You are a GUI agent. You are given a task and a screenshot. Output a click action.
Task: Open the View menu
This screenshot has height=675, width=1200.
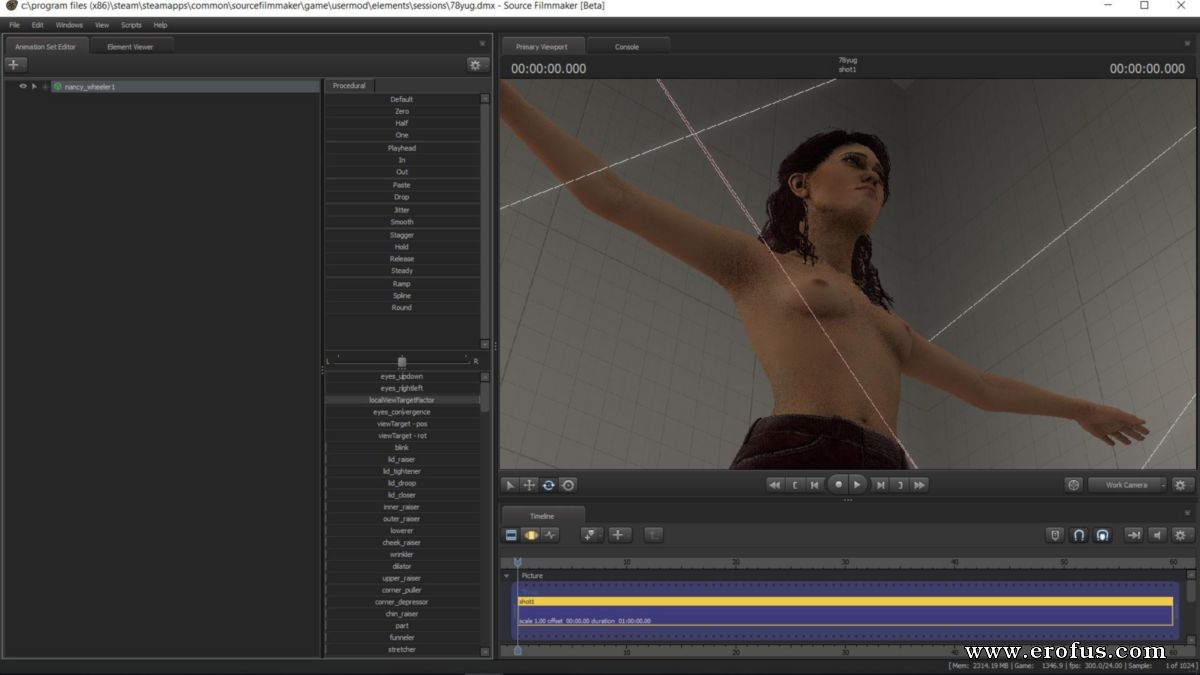[102, 25]
